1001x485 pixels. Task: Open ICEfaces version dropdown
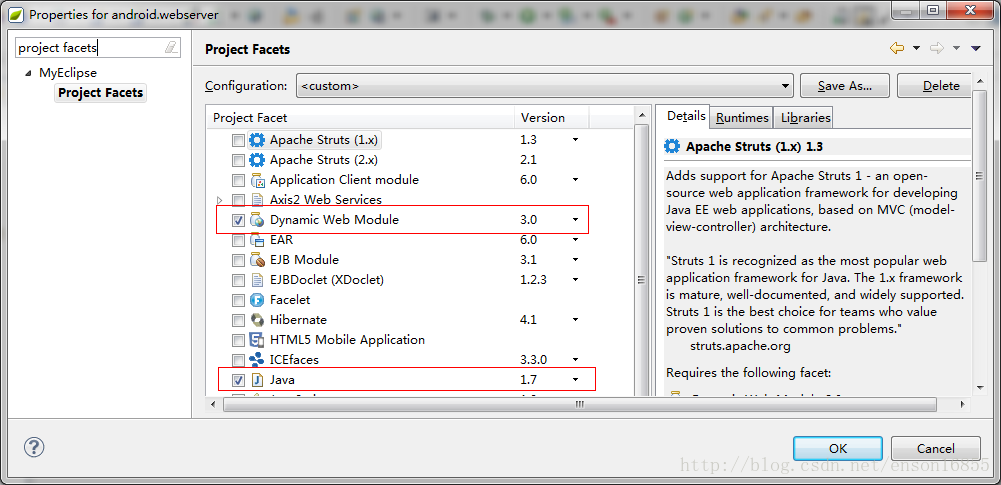pos(575,359)
